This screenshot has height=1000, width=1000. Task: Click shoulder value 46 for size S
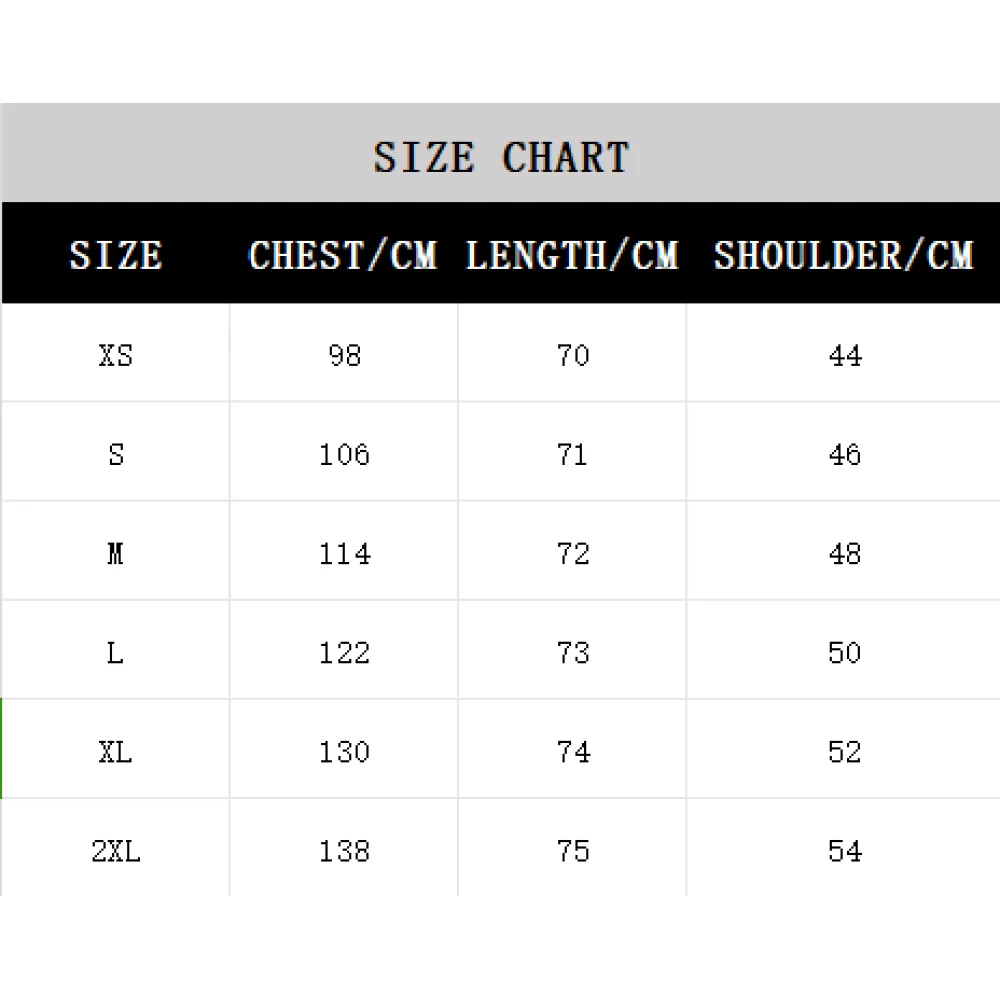[845, 454]
